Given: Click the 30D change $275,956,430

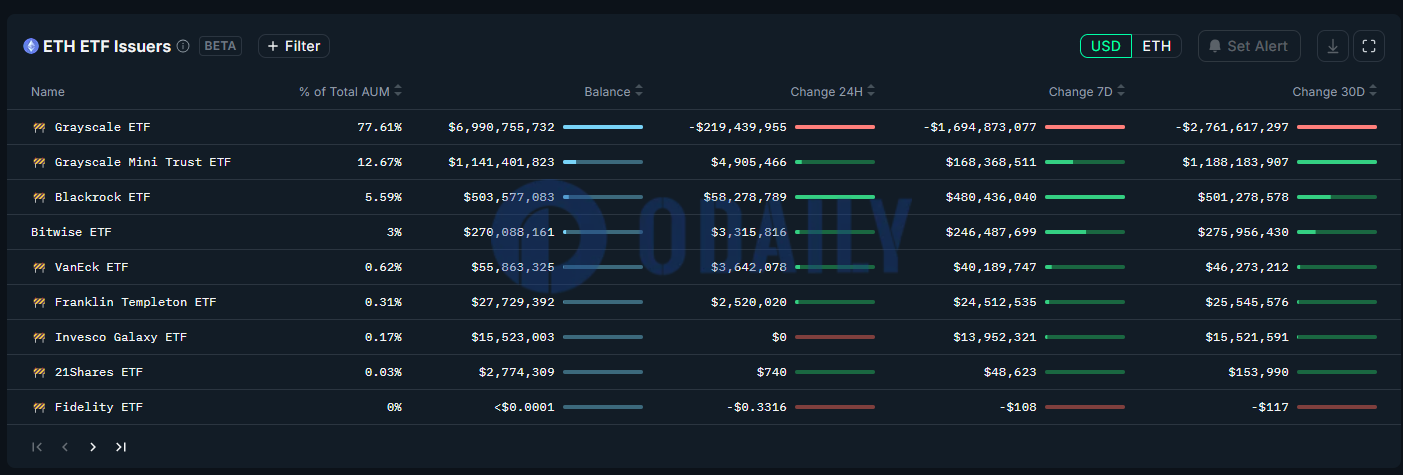Looking at the screenshot, I should pos(1244,232).
